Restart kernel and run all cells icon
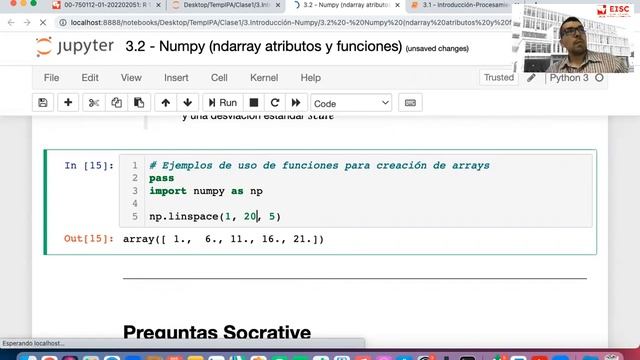Viewport: 640px width, 360px height. [296, 102]
